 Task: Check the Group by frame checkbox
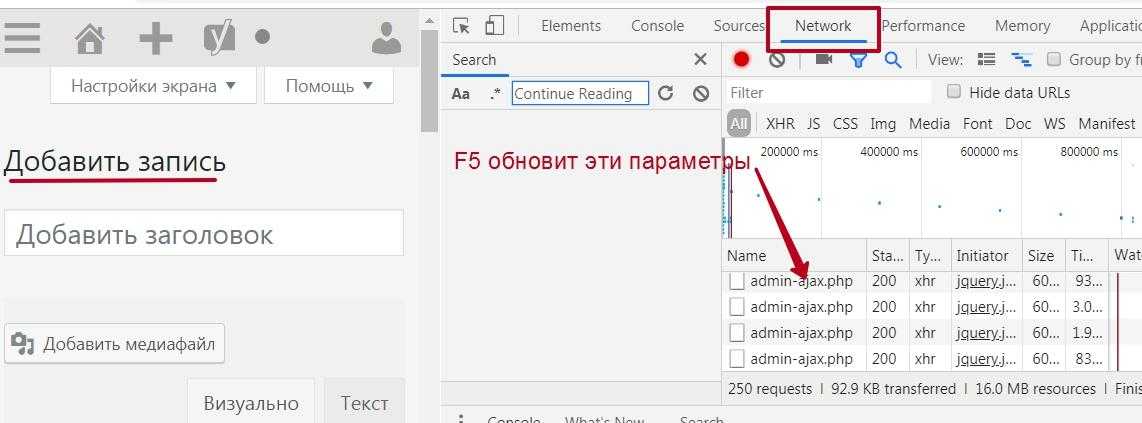[1054, 60]
